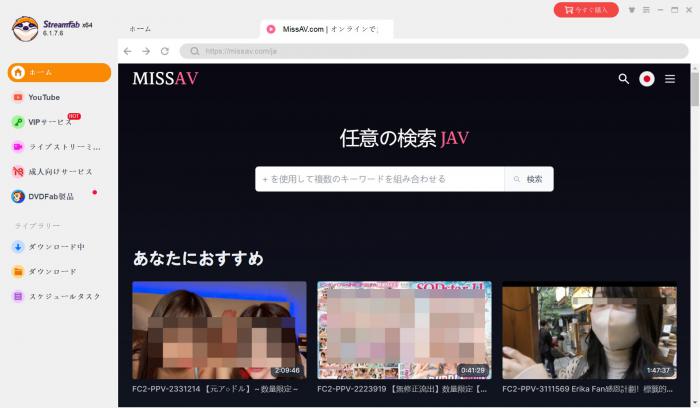
Task: Open the ホーム item in the sidebar
Action: 59,72
